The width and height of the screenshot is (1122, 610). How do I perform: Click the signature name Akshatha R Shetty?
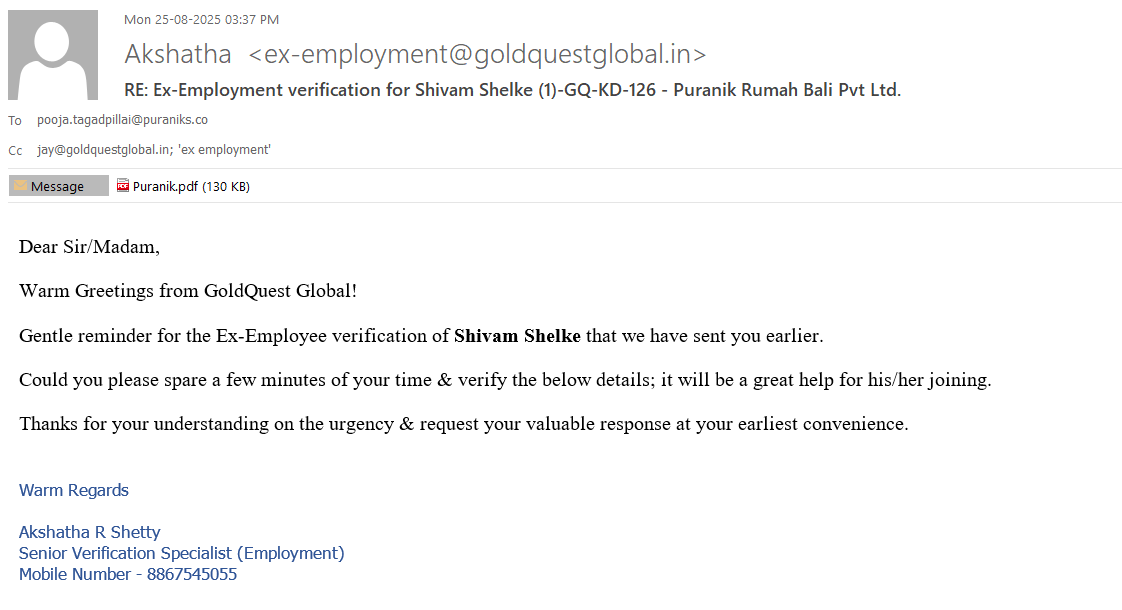tap(89, 532)
